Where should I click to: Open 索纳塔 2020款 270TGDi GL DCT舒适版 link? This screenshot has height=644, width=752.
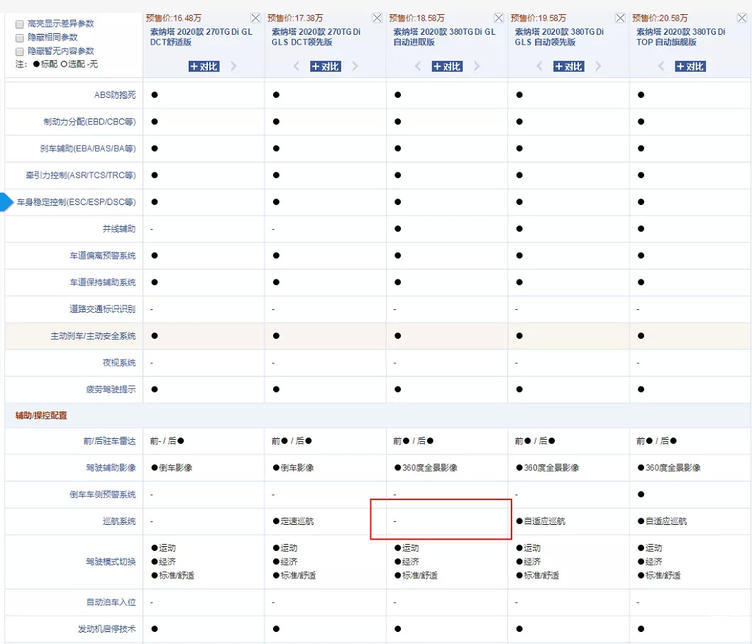201,37
